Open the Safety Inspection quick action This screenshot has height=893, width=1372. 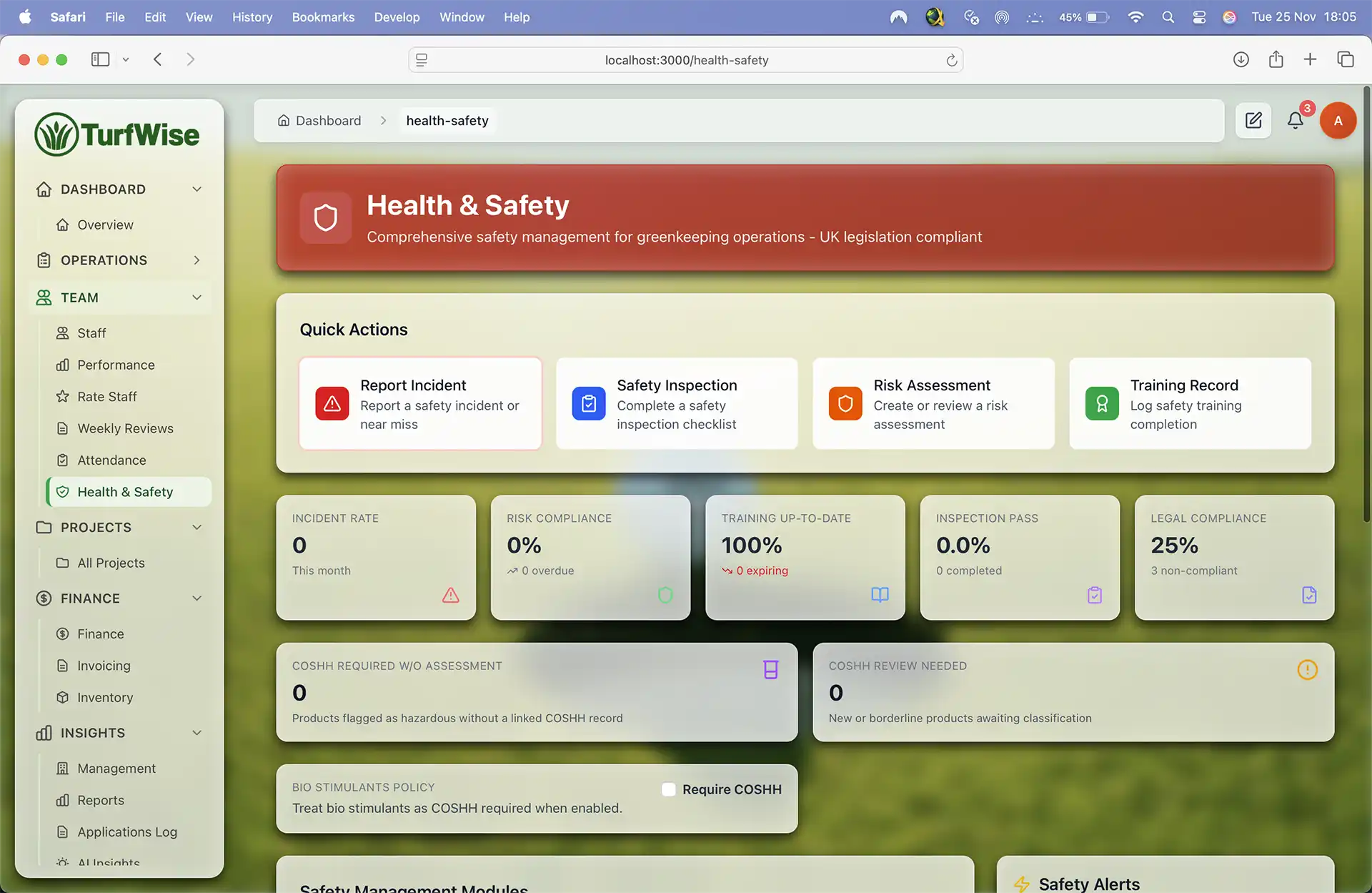point(676,403)
